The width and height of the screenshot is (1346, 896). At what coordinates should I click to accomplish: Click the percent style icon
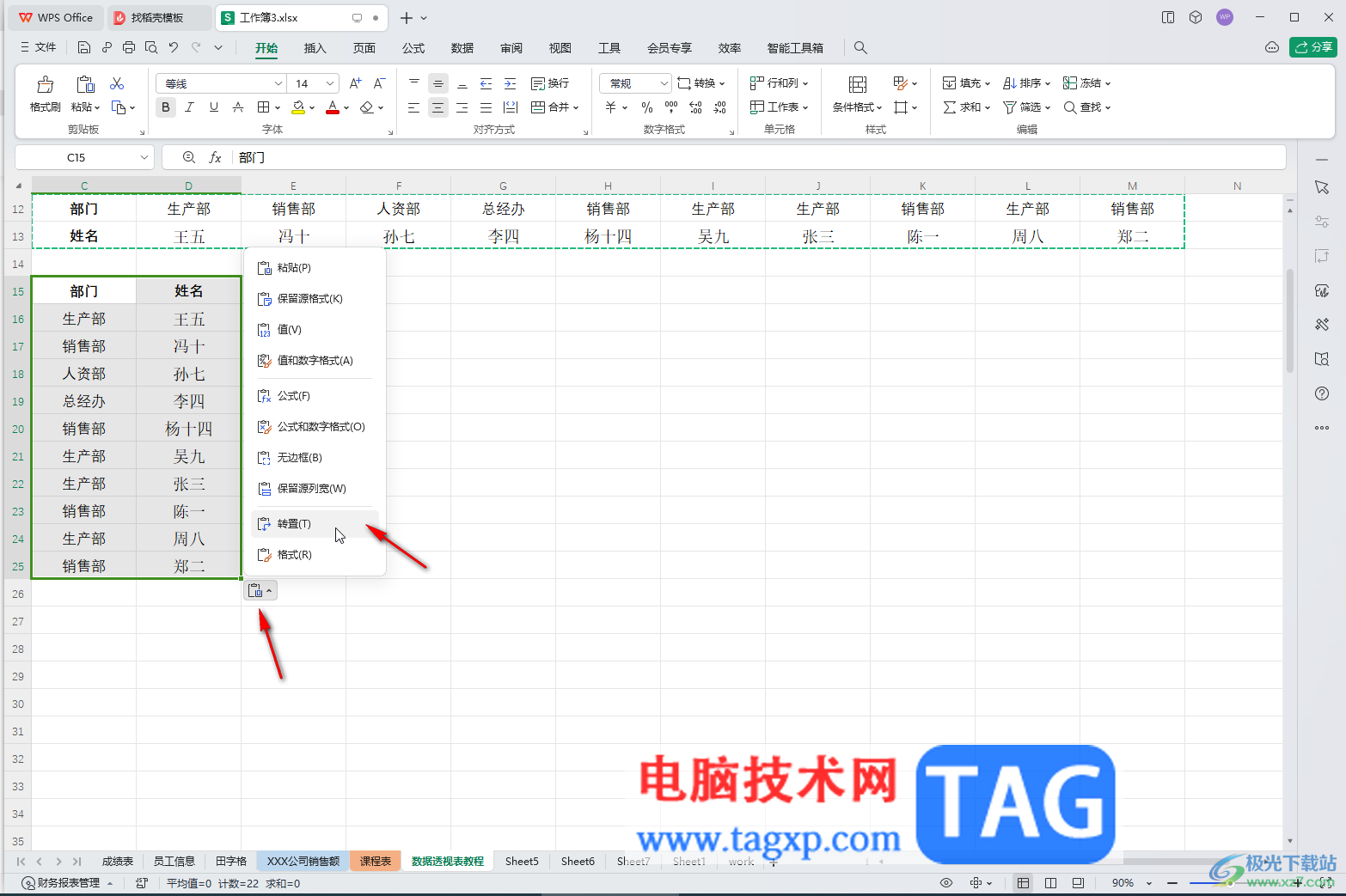[647, 107]
